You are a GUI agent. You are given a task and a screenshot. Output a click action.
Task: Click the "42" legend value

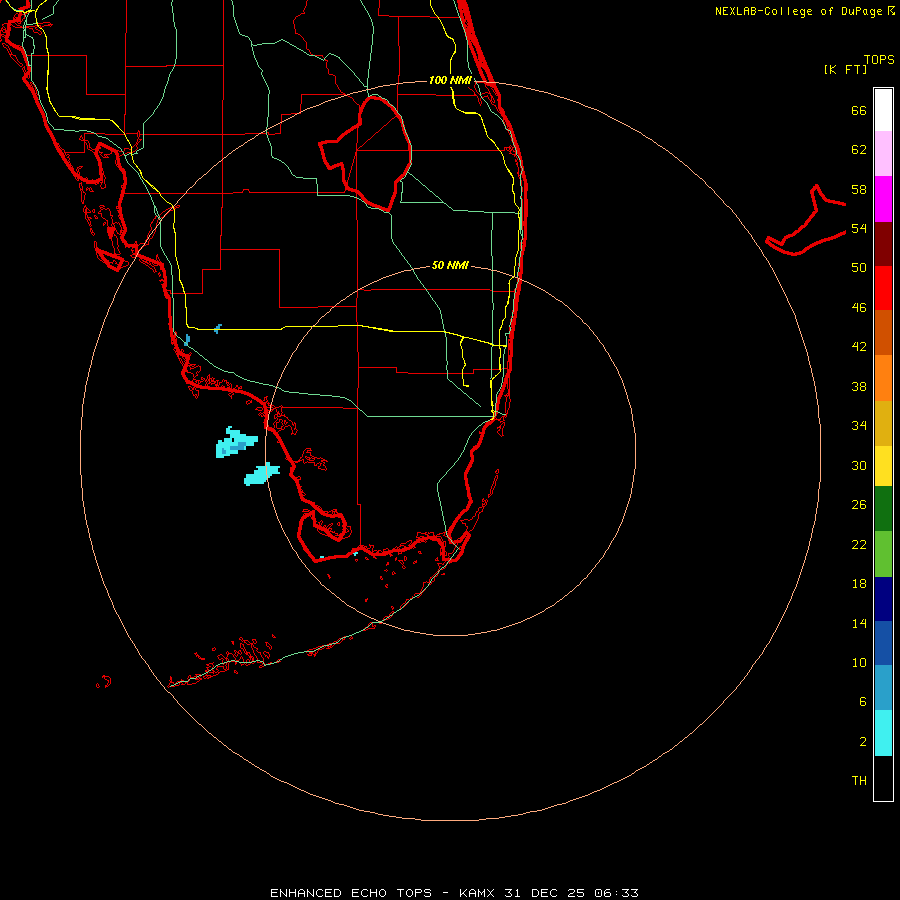click(x=859, y=346)
